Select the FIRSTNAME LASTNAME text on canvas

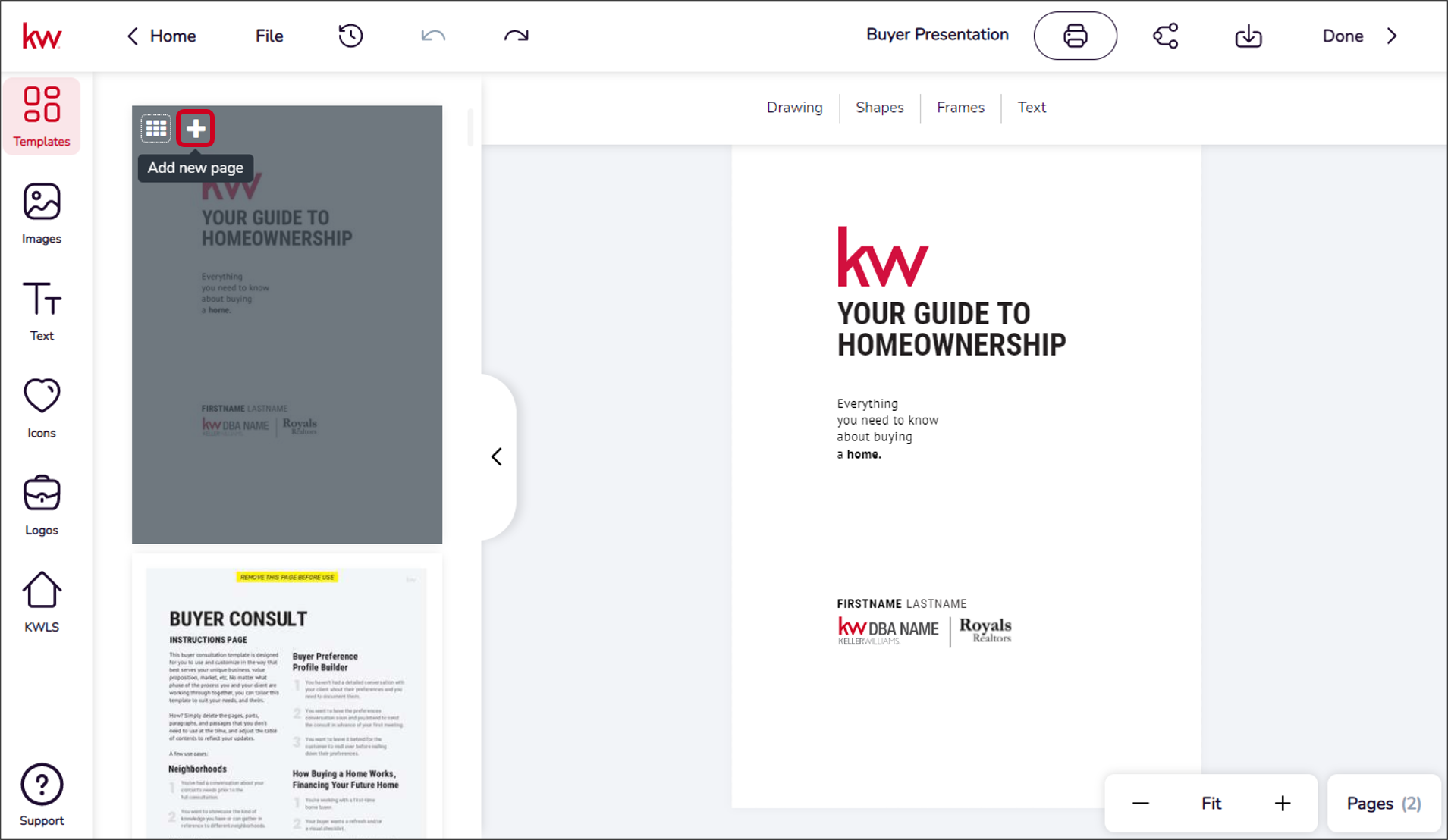pos(902,604)
